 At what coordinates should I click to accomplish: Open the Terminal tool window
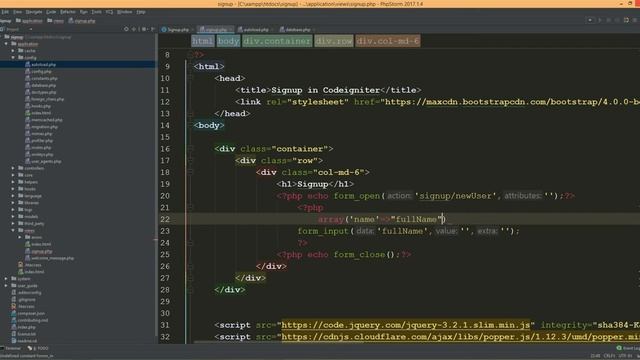coord(11,348)
